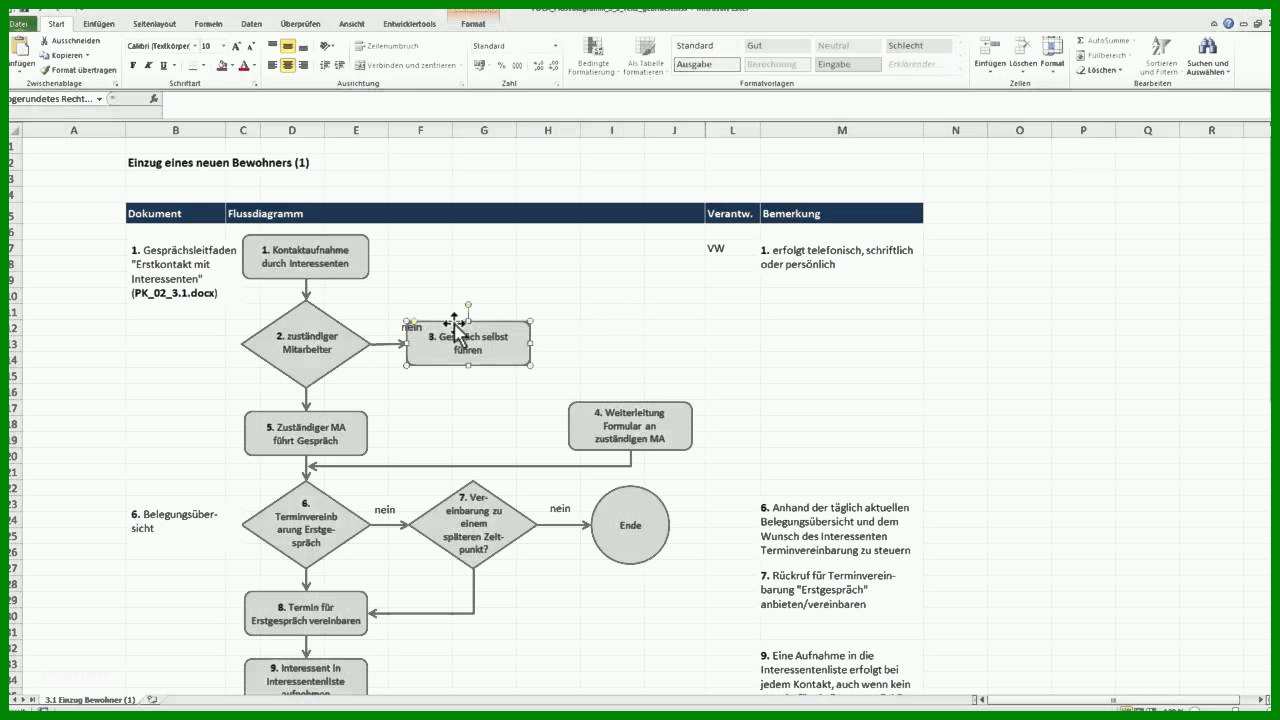
Task: Toggle top vertical alignment
Action: pyautogui.click(x=272, y=46)
